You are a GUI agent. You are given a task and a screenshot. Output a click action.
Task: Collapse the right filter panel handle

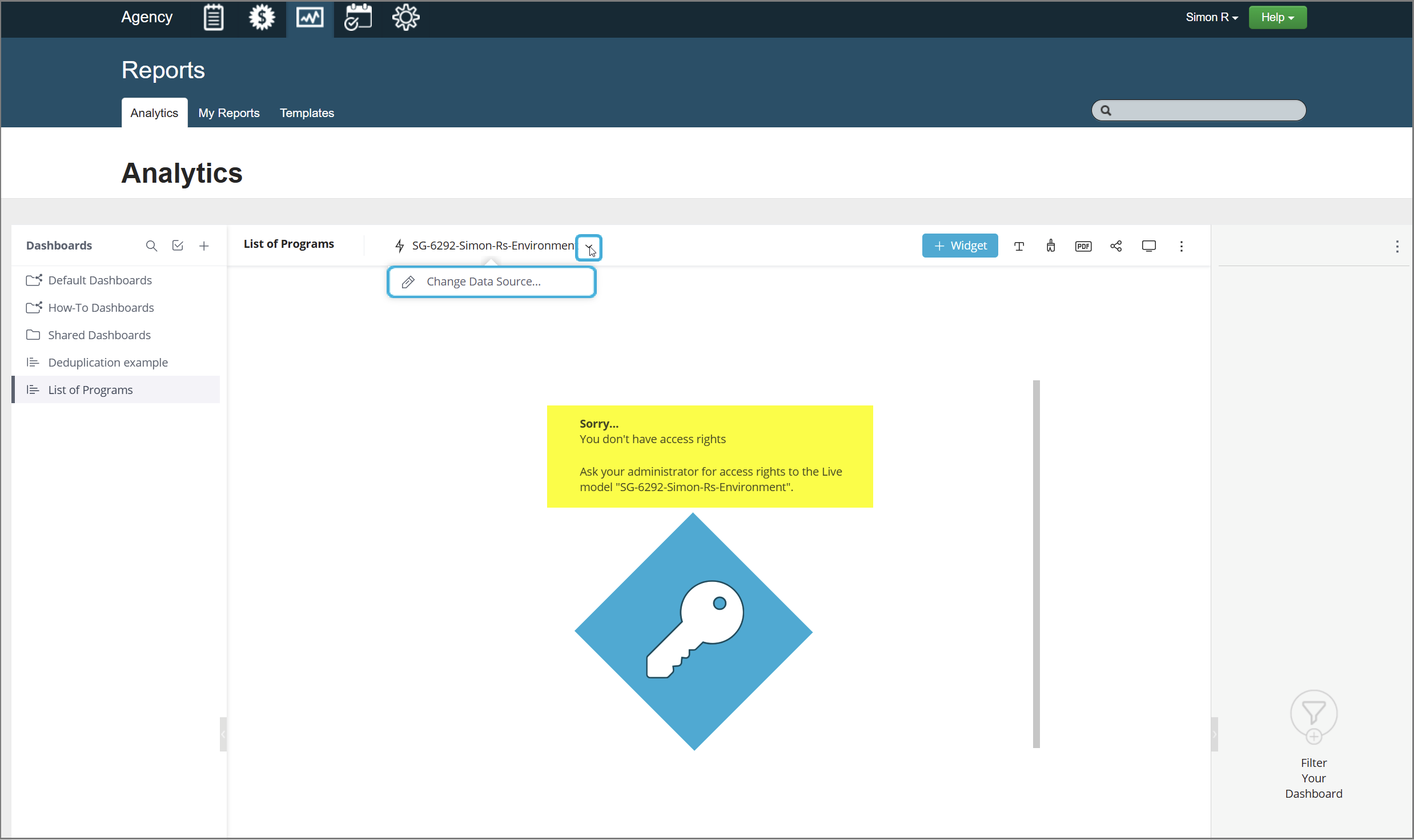tap(1215, 734)
